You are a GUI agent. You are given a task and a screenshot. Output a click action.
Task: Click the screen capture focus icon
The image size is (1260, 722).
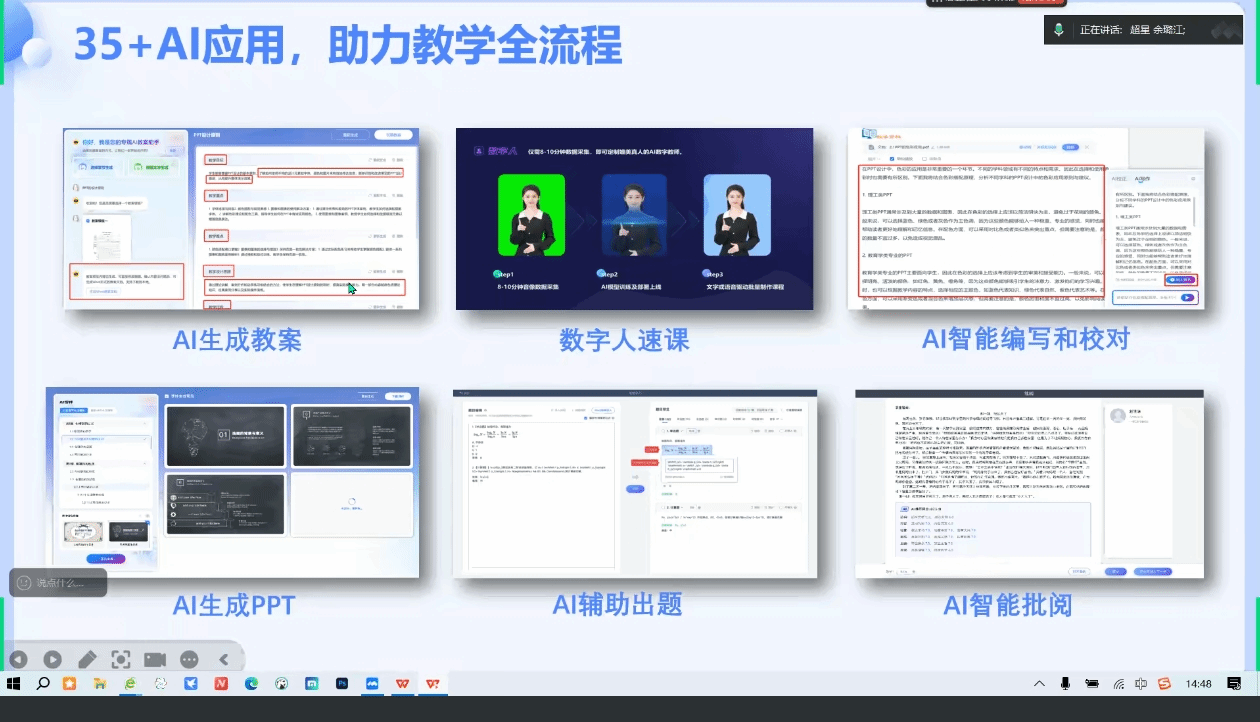point(121,659)
